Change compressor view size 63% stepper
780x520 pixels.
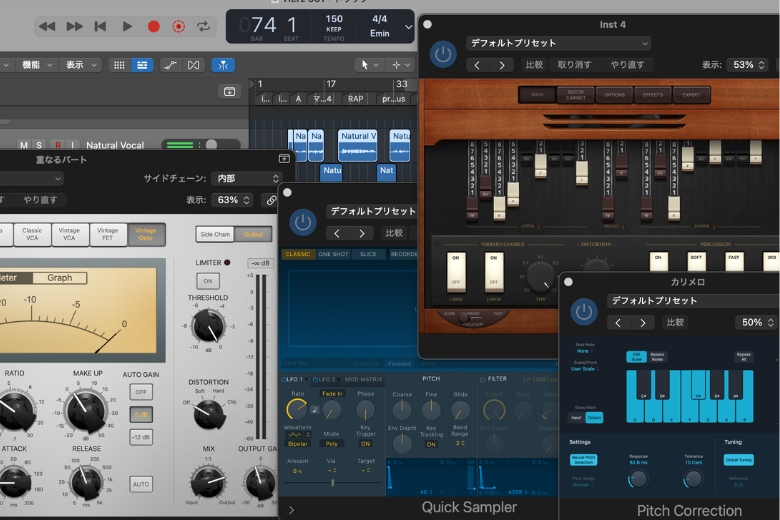[232, 200]
